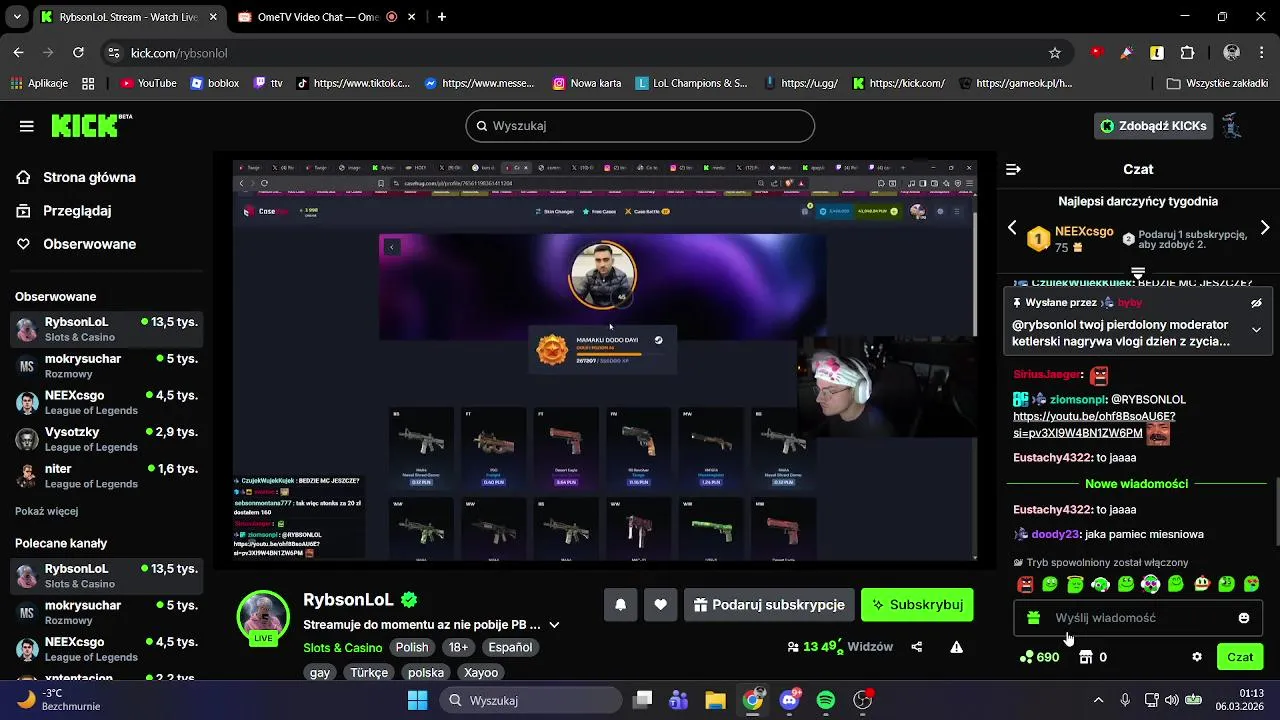Image resolution: width=1280 pixels, height=720 pixels.
Task: Click RybsonLoL streamer avatar with LIVE badge
Action: (263, 616)
